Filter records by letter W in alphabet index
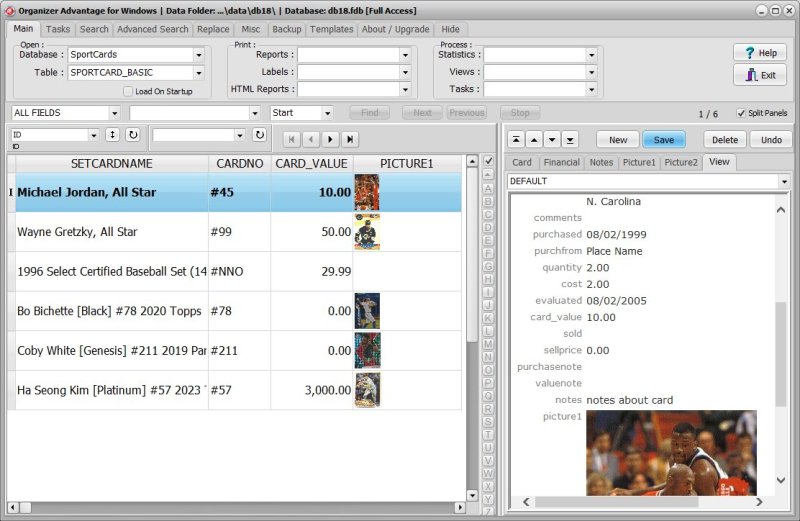800x521 pixels. point(488,474)
